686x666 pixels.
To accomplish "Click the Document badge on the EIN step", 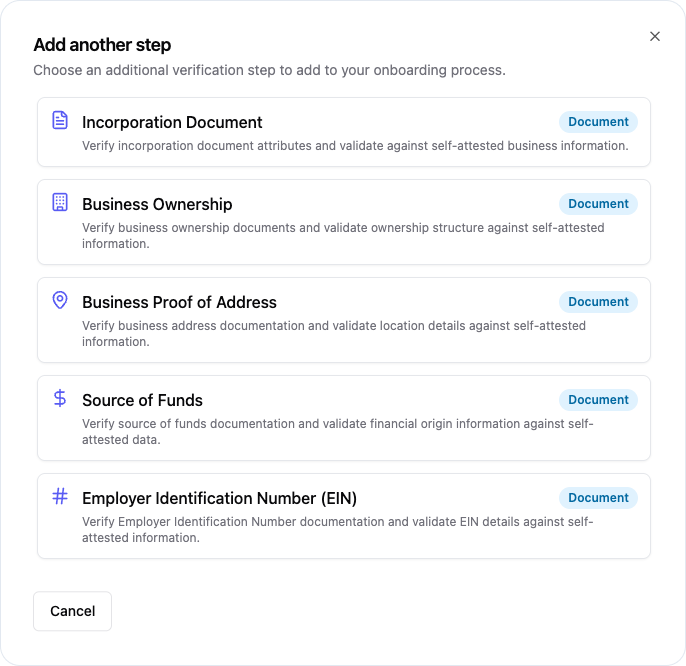I will coord(598,498).
